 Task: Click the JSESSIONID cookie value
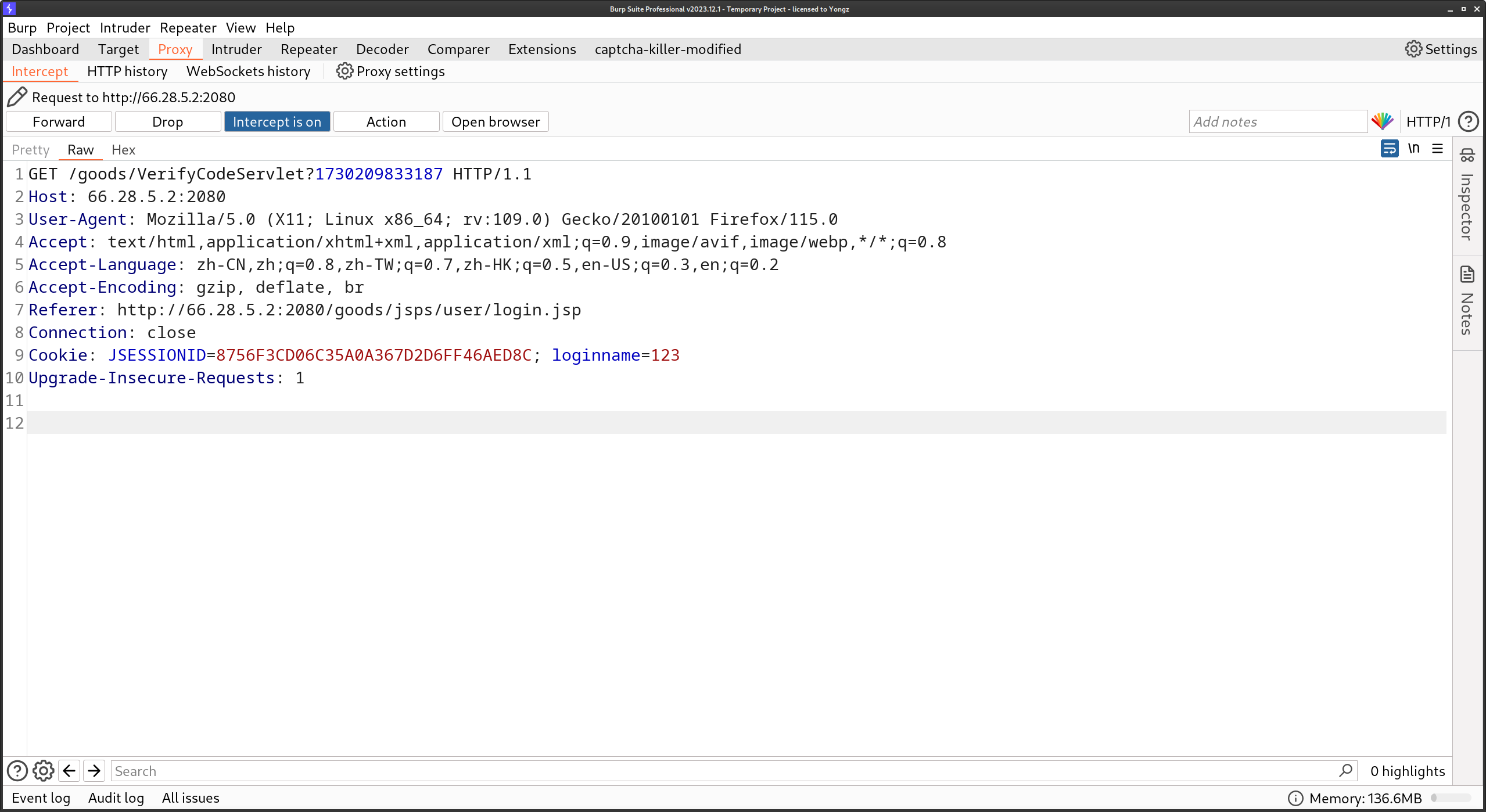[x=374, y=355]
